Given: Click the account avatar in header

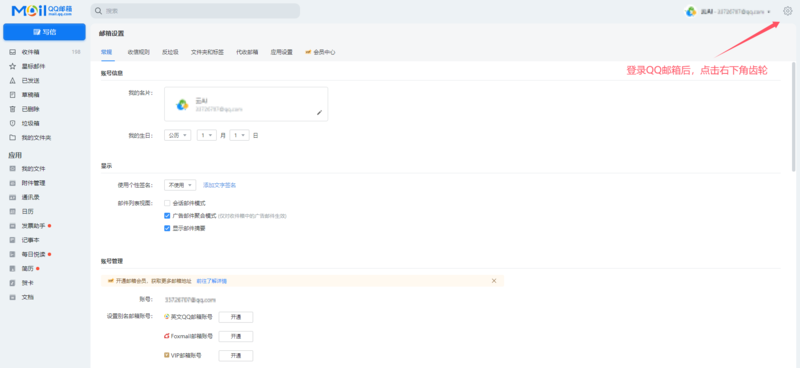Looking at the screenshot, I should click(x=691, y=11).
